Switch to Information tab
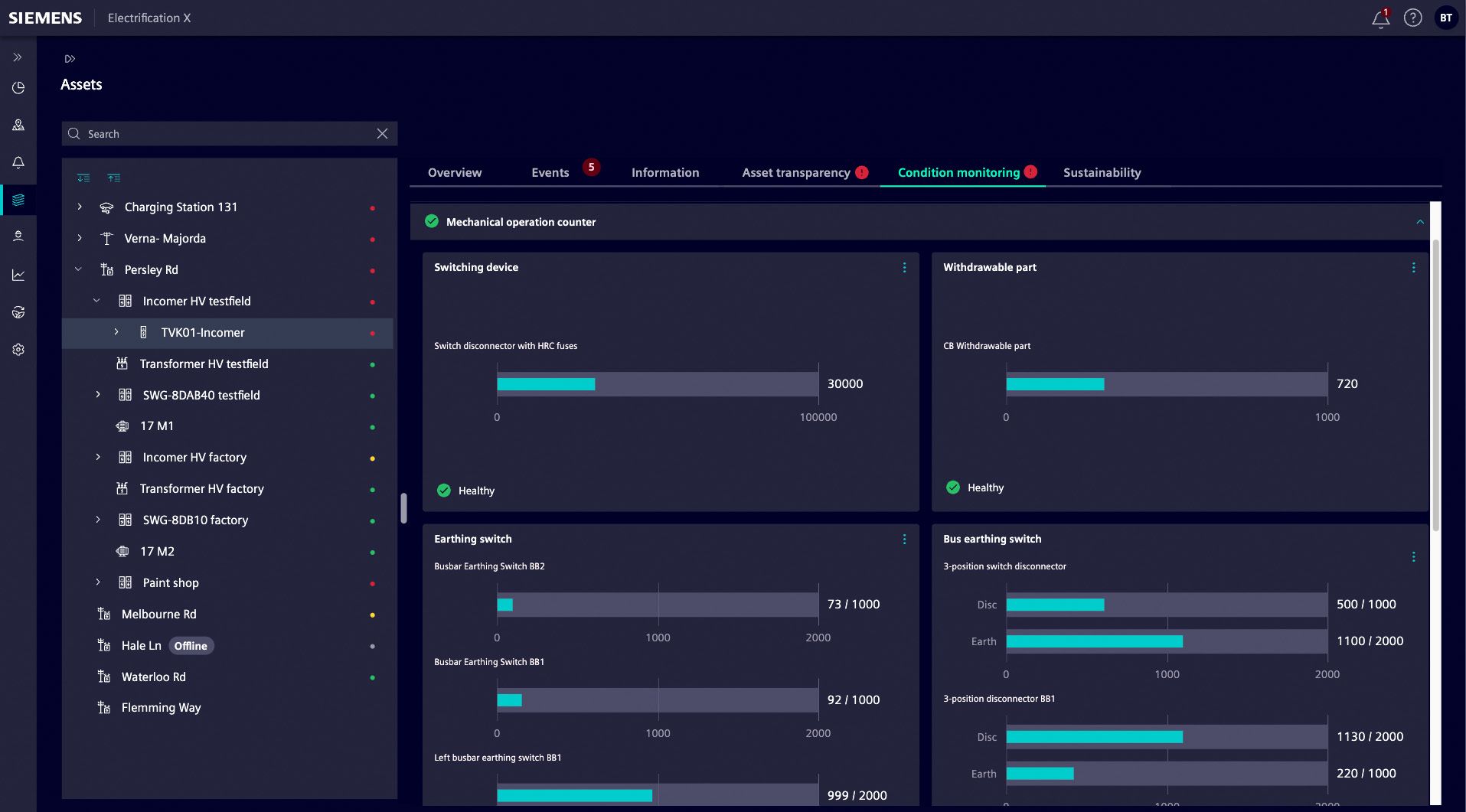Viewport: 1466px width, 812px height. pos(665,172)
